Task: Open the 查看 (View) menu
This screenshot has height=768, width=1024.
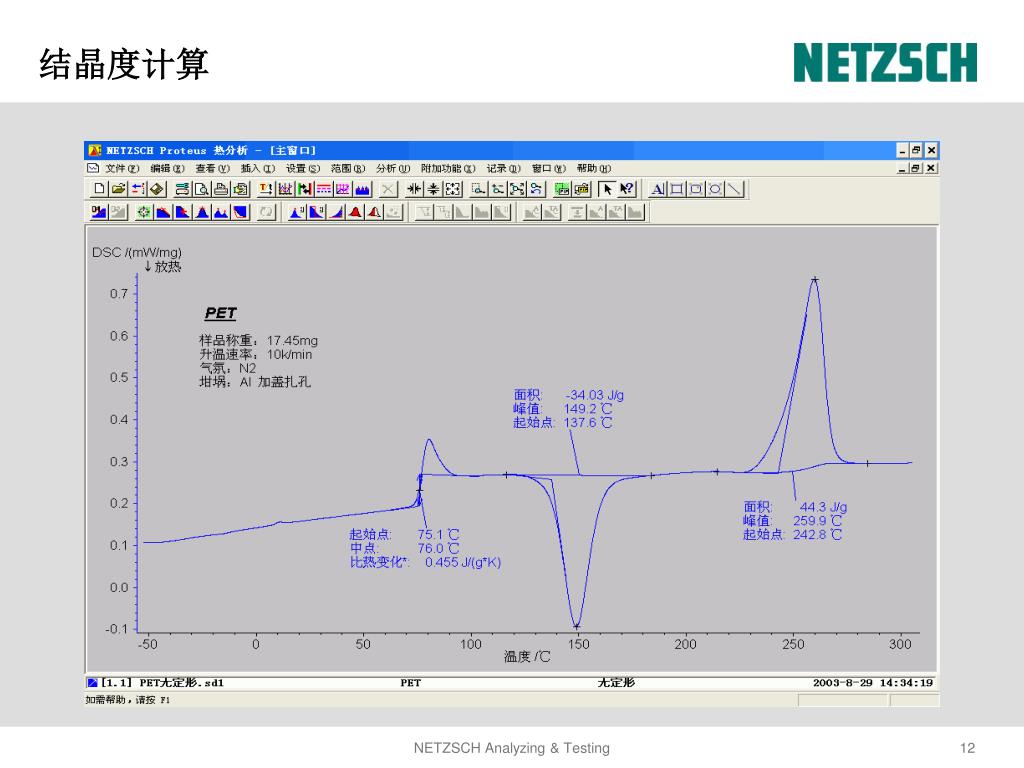Action: pos(212,168)
